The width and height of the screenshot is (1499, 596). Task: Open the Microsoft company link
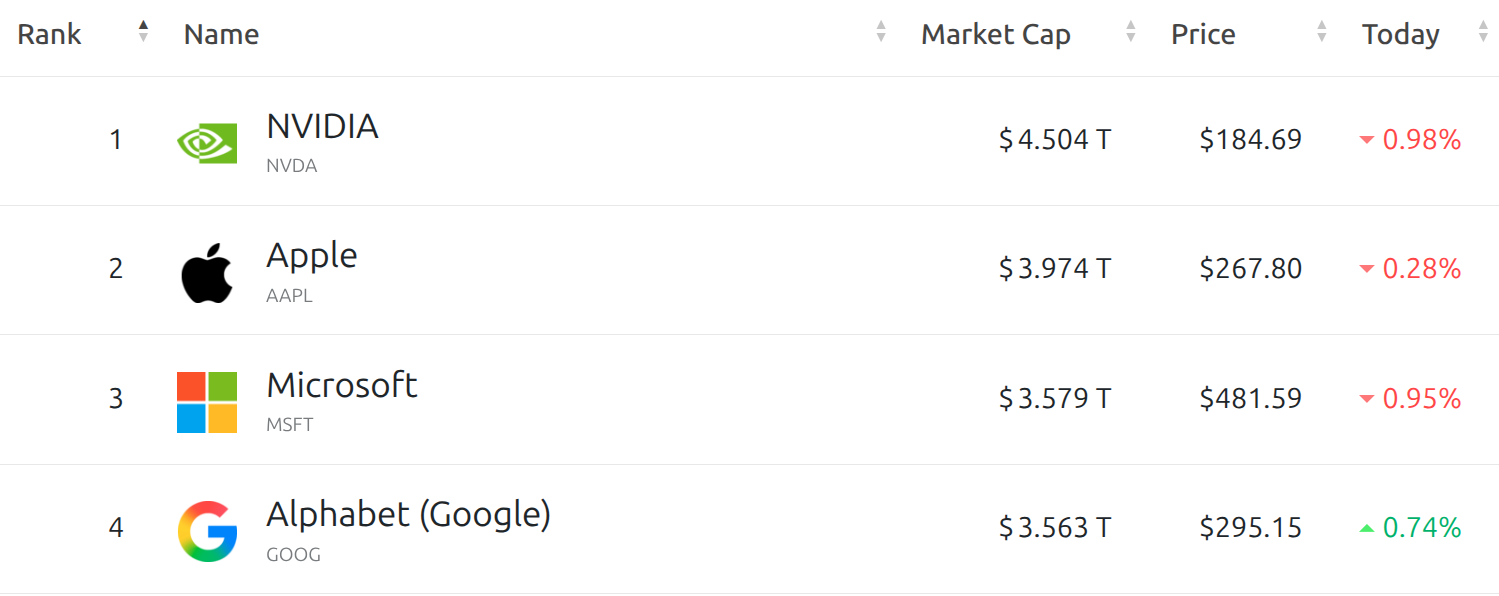pyautogui.click(x=341, y=385)
